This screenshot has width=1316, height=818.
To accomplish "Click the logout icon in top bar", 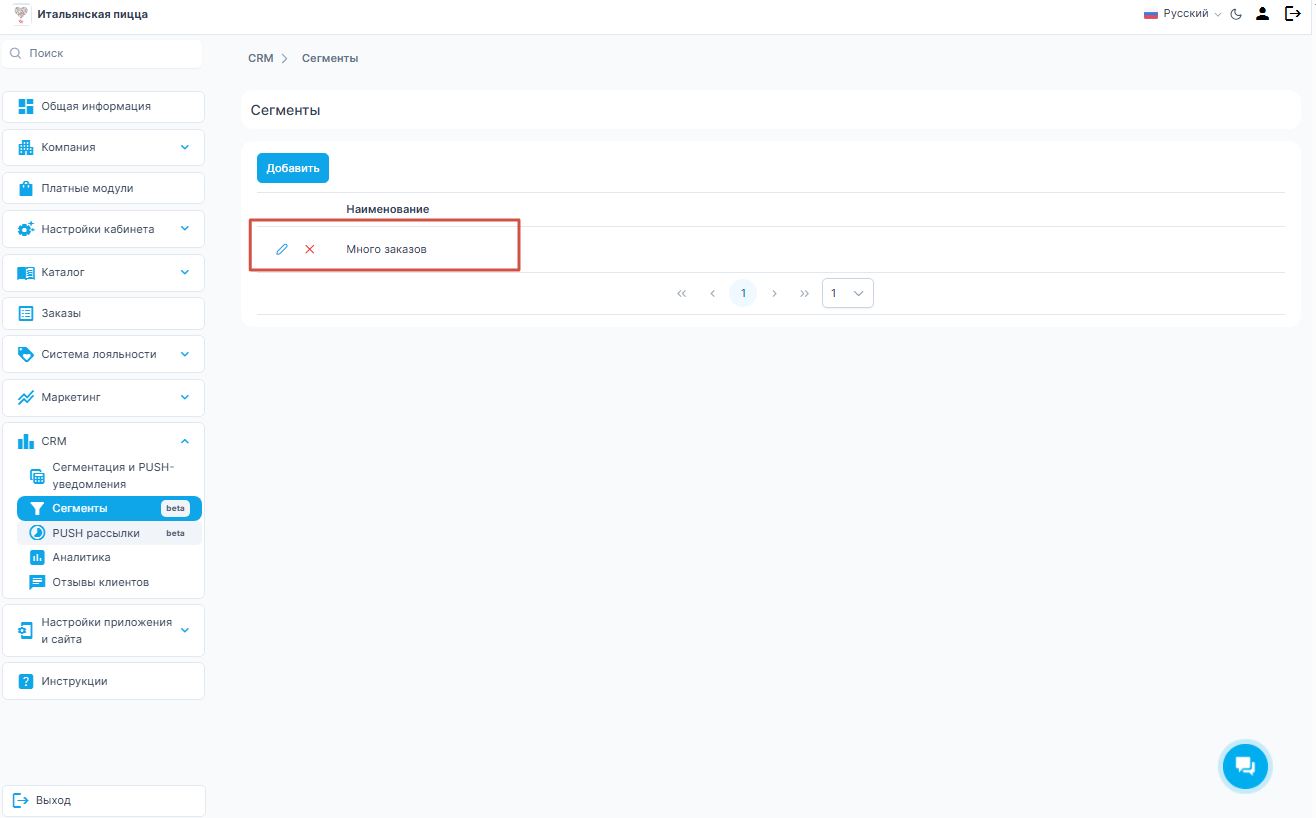I will [x=1292, y=14].
